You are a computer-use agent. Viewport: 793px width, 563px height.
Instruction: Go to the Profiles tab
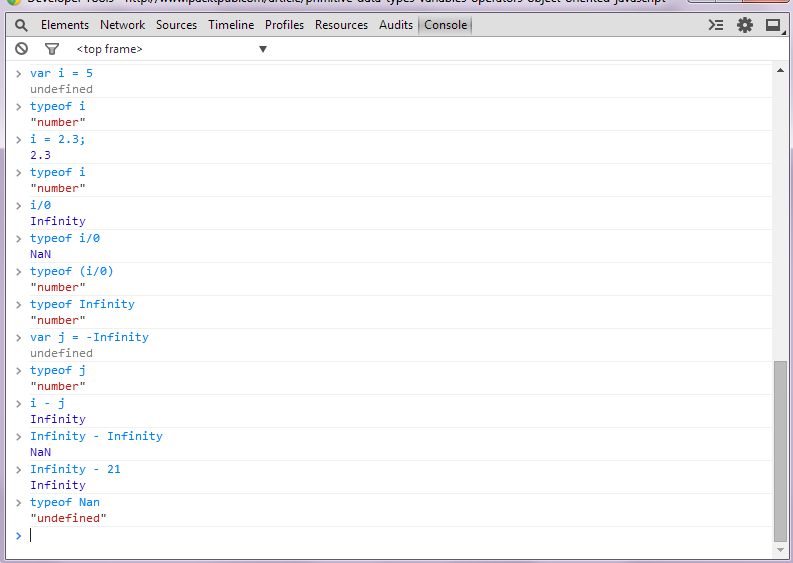[284, 25]
